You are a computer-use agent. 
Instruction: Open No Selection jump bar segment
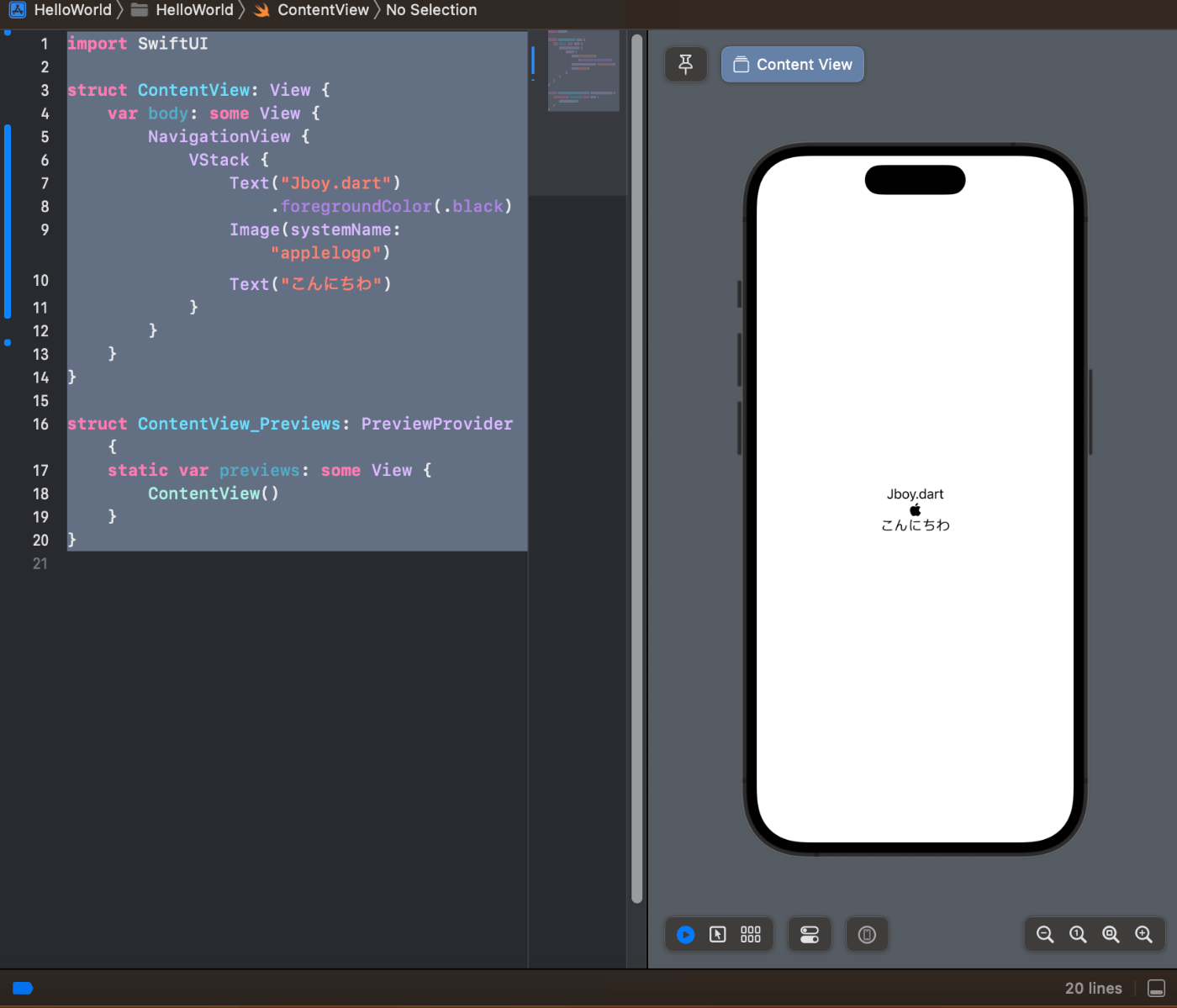tap(431, 10)
